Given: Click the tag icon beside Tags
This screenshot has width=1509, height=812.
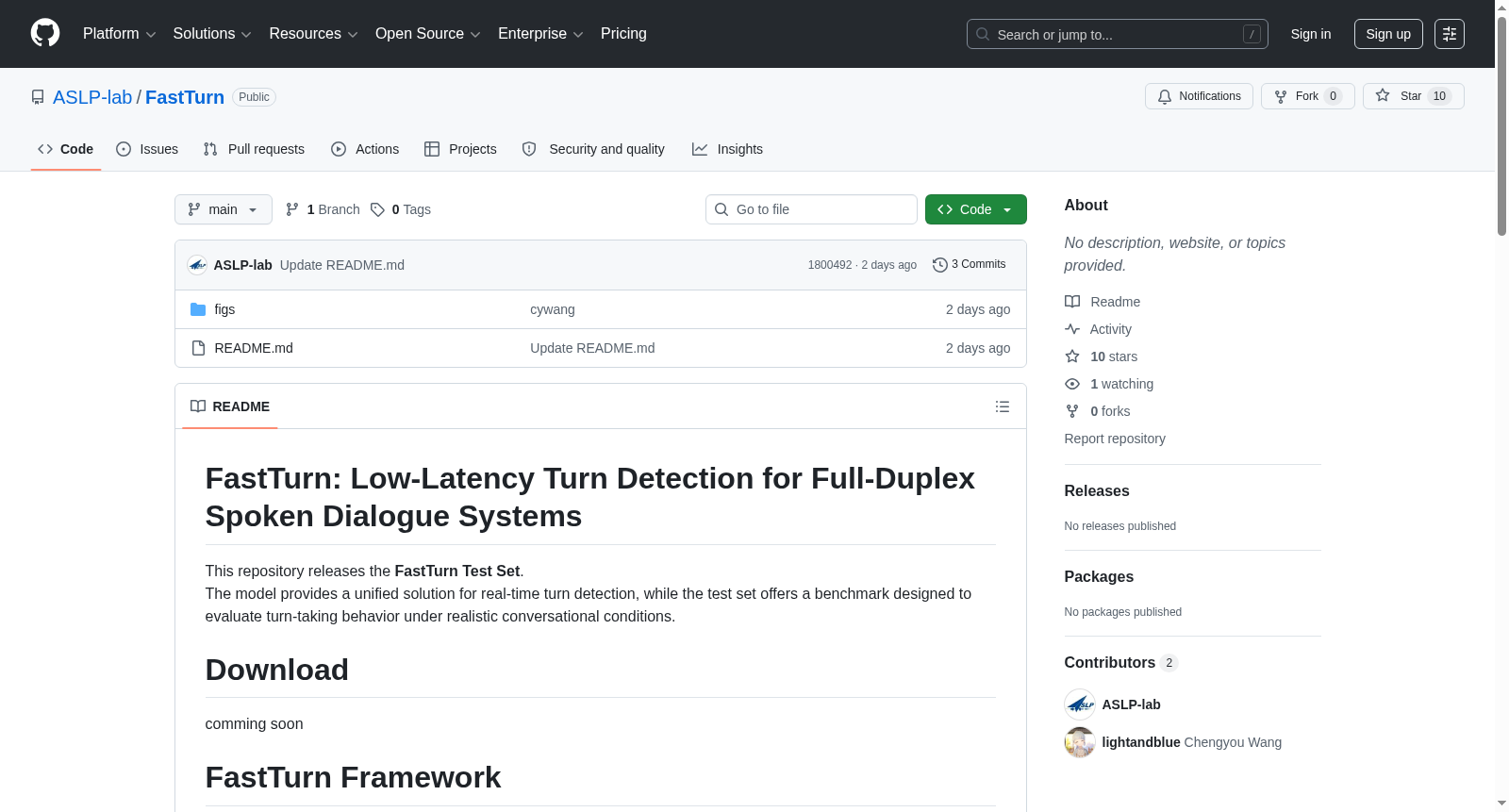Looking at the screenshot, I should [377, 209].
